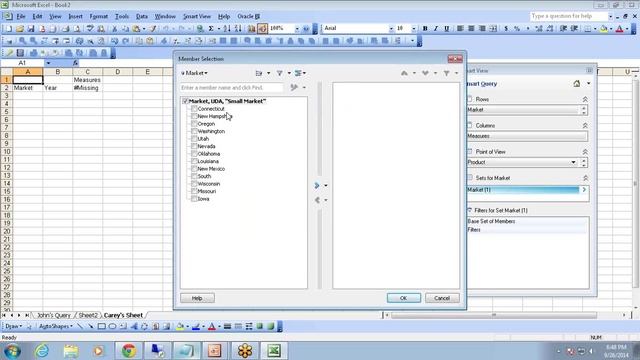The image size is (640, 360).
Task: Switch to the Sheet2 tab
Action: (x=88, y=315)
